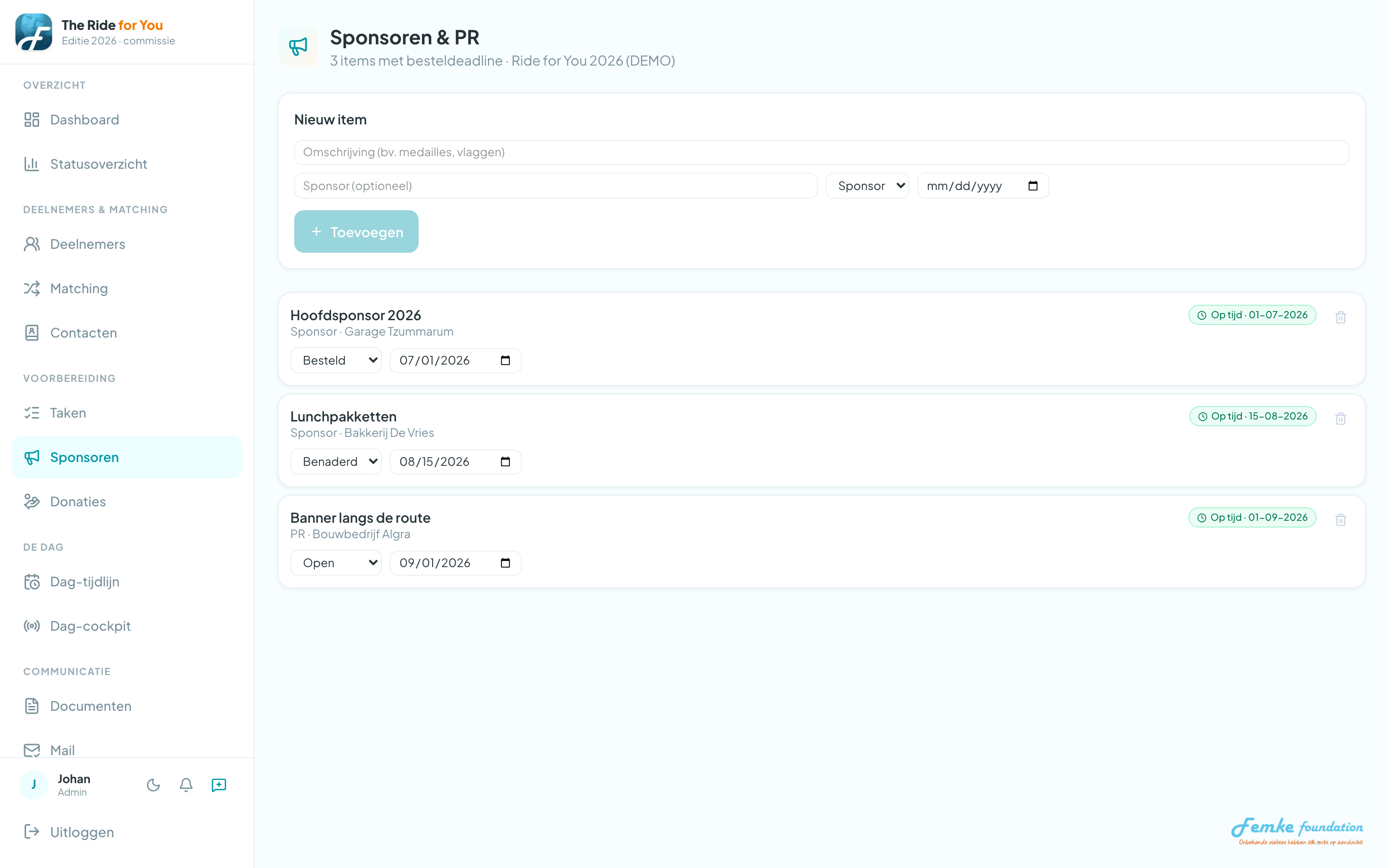Click the Uitloggen arrow icon
1389x868 pixels.
[x=31, y=831]
